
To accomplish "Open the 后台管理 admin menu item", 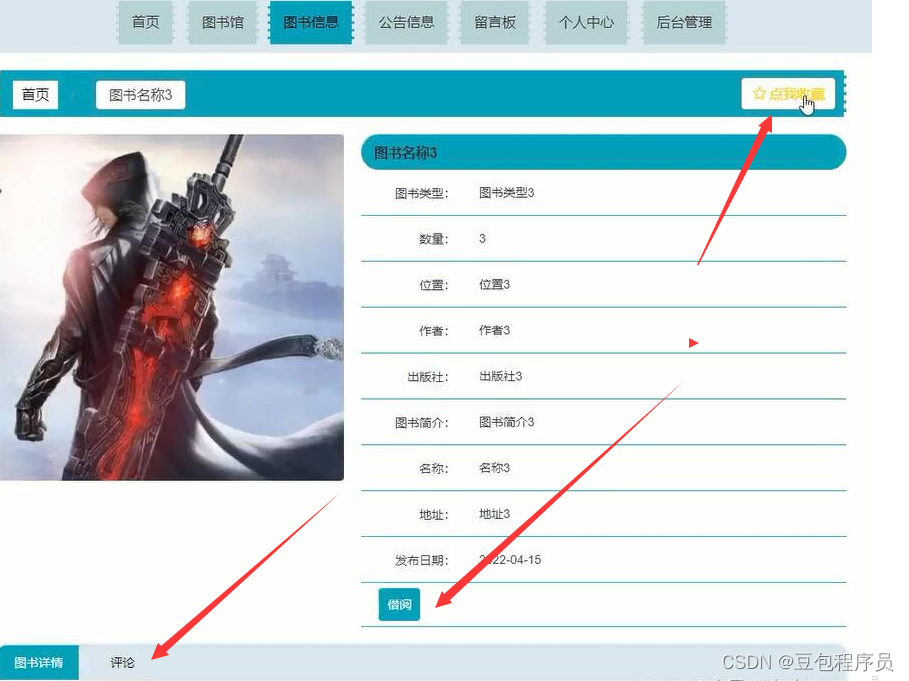I will [x=683, y=22].
